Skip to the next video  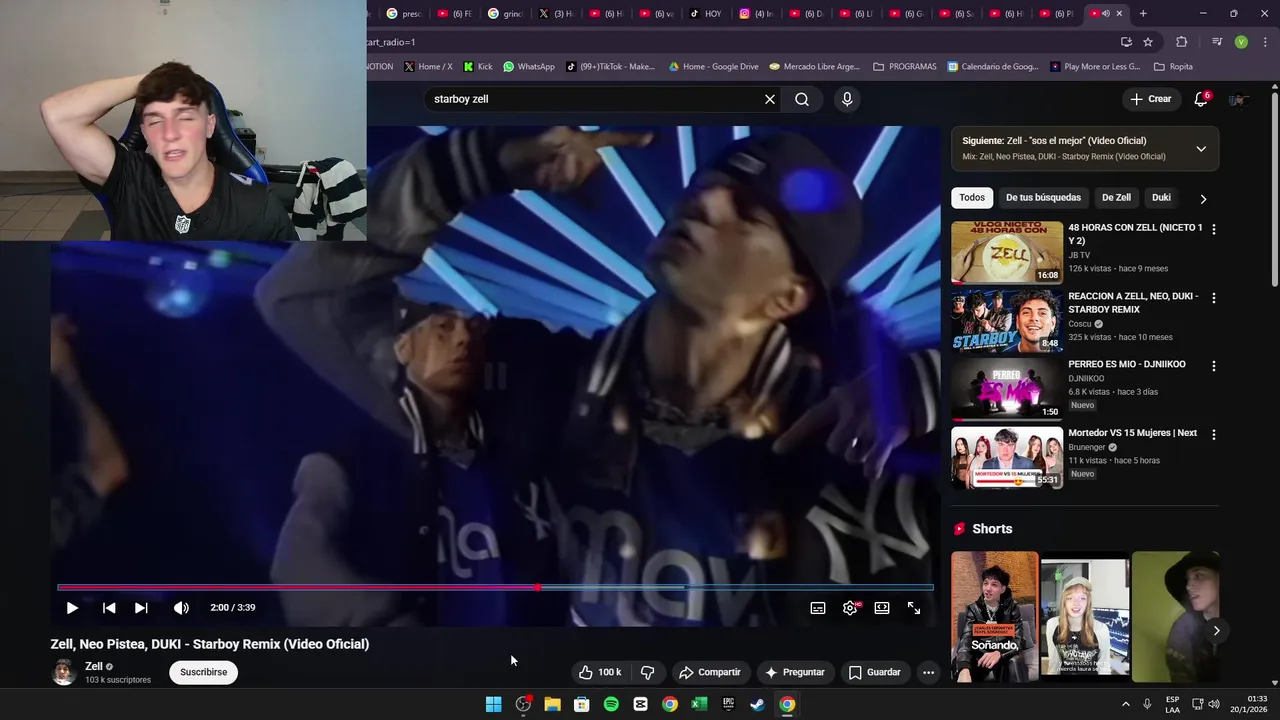coord(141,608)
